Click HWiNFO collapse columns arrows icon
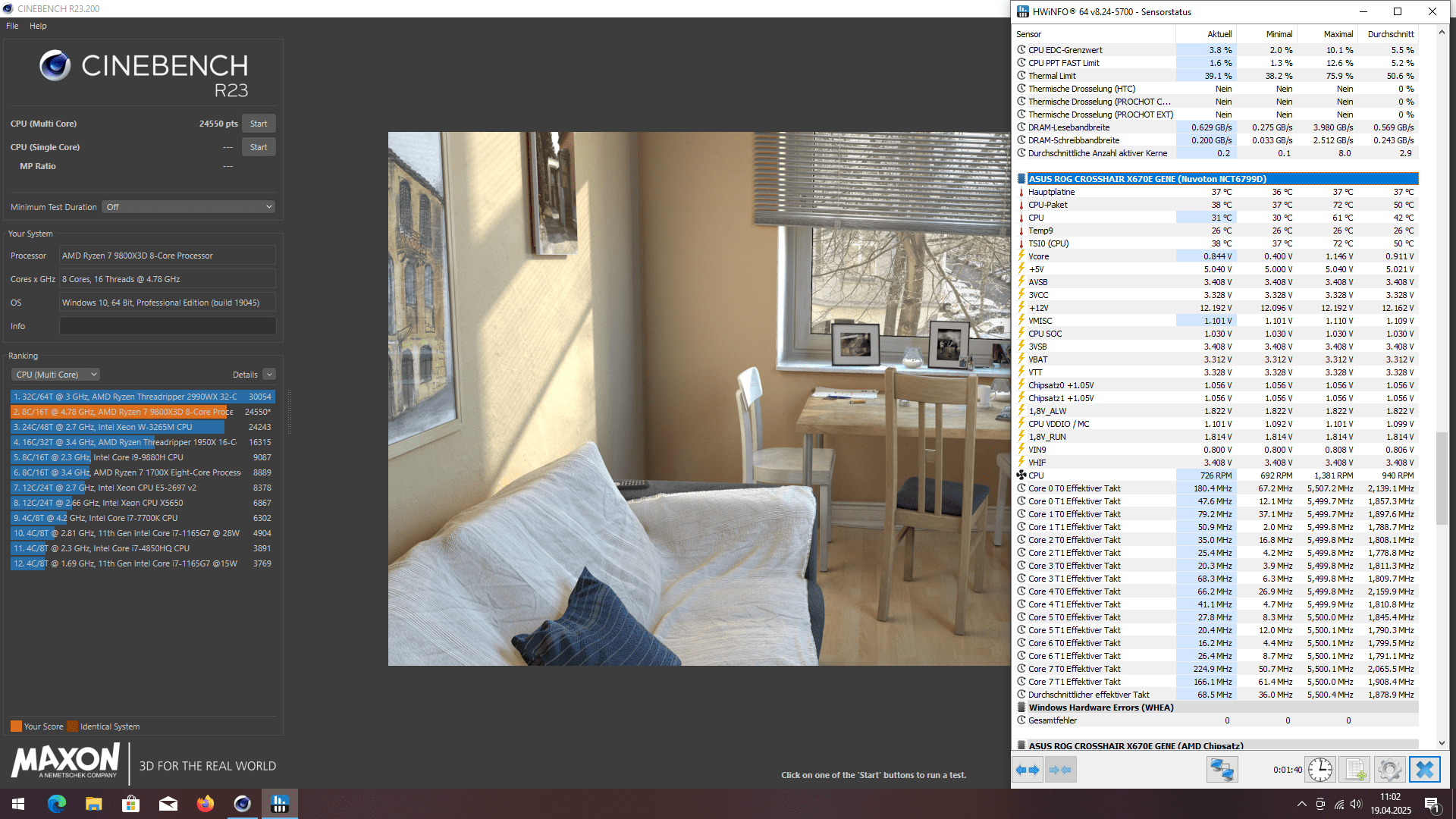 (x=1060, y=770)
